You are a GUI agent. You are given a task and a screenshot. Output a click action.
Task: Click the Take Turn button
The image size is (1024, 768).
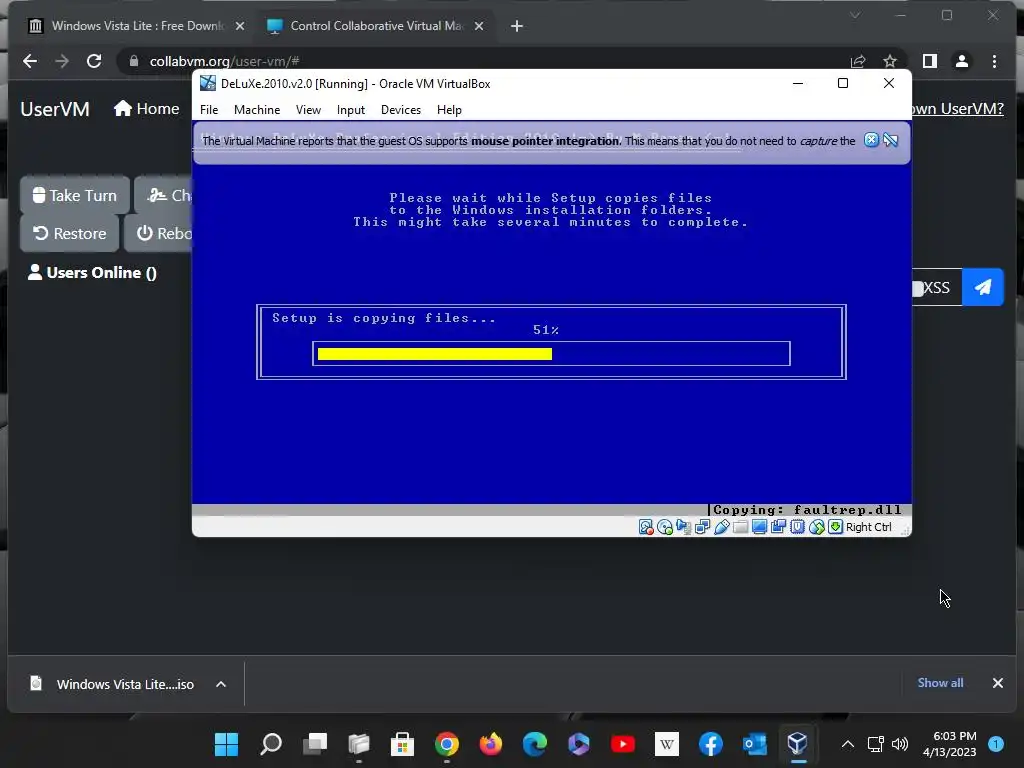pyautogui.click(x=75, y=195)
